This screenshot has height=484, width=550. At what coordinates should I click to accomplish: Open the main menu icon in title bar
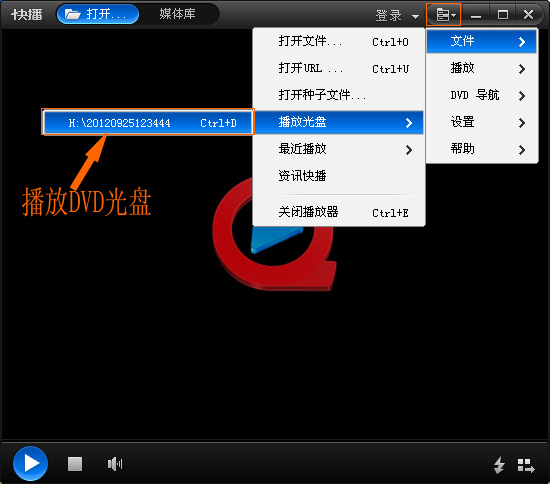click(x=443, y=15)
